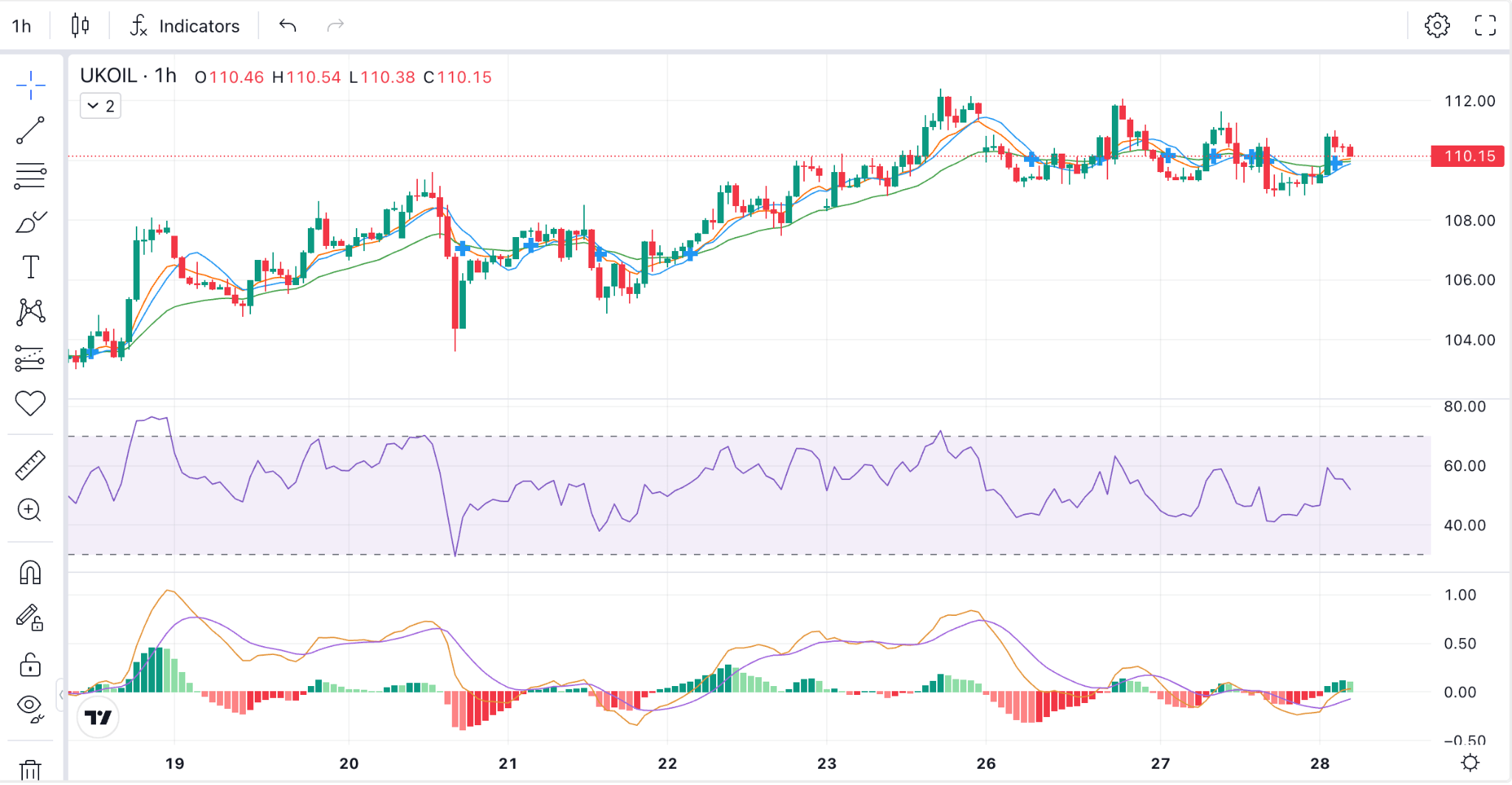This screenshot has height=785, width=1512.
Task: Open the Indicators dialog
Action: (185, 26)
